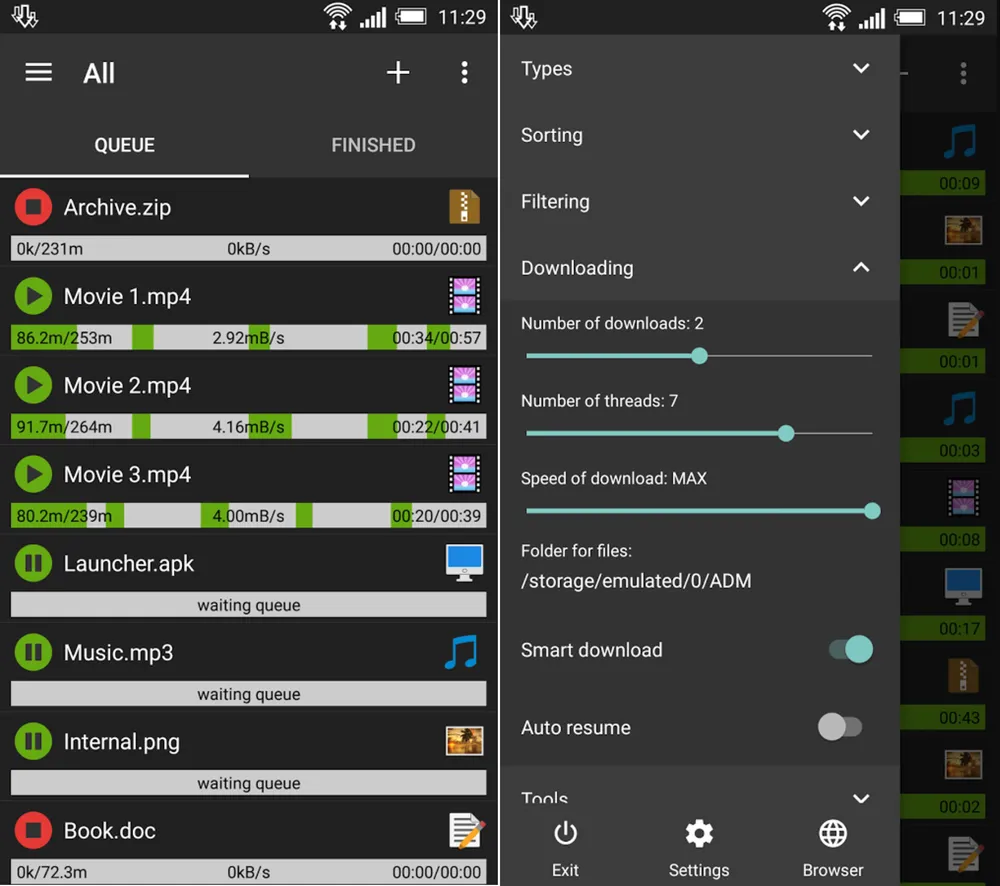Open the hamburger navigation menu
Viewport: 1000px width, 886px height.
(39, 73)
